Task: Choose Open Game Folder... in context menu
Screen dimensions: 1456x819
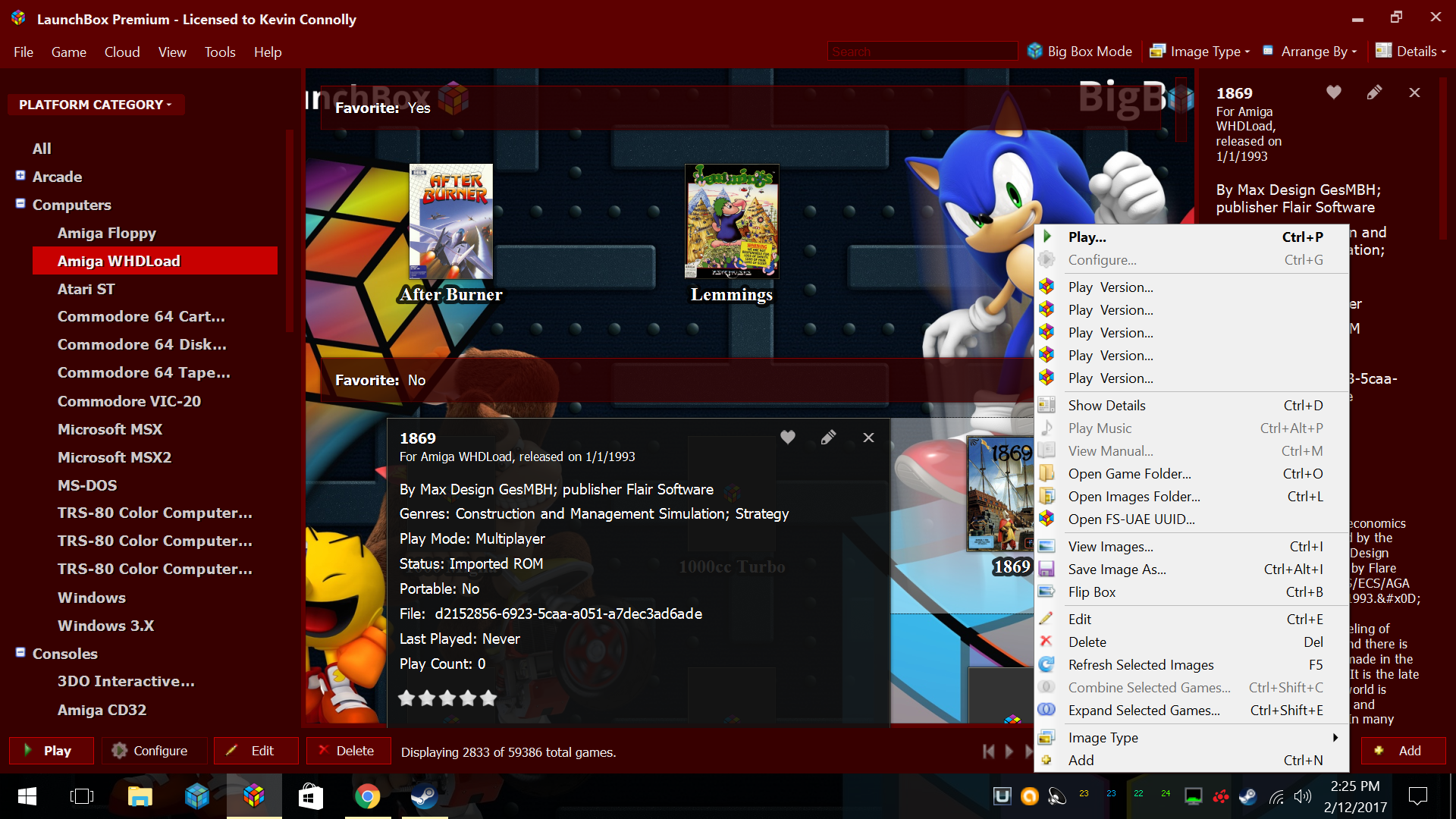Action: pyautogui.click(x=1191, y=474)
